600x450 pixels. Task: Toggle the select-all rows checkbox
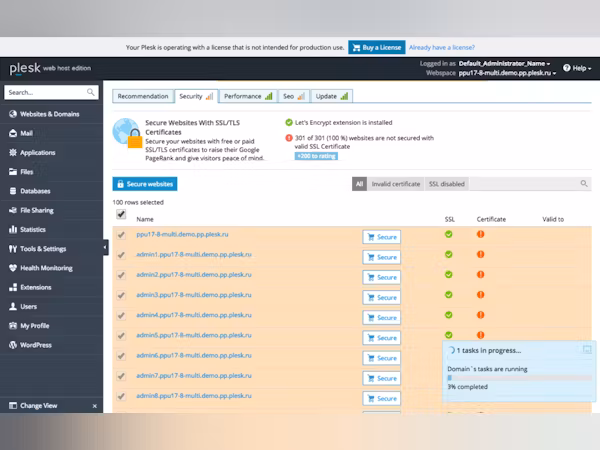[x=121, y=214]
